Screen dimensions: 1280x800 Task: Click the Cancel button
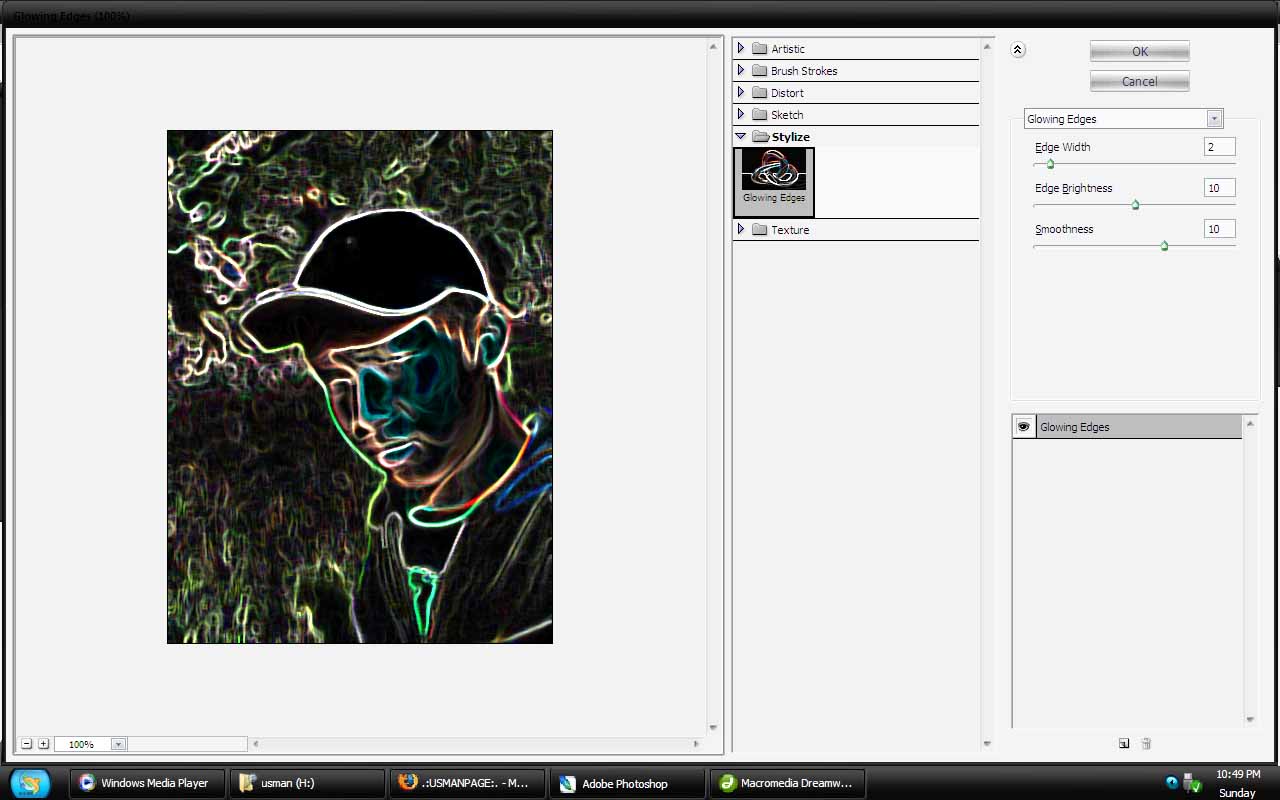click(1140, 81)
